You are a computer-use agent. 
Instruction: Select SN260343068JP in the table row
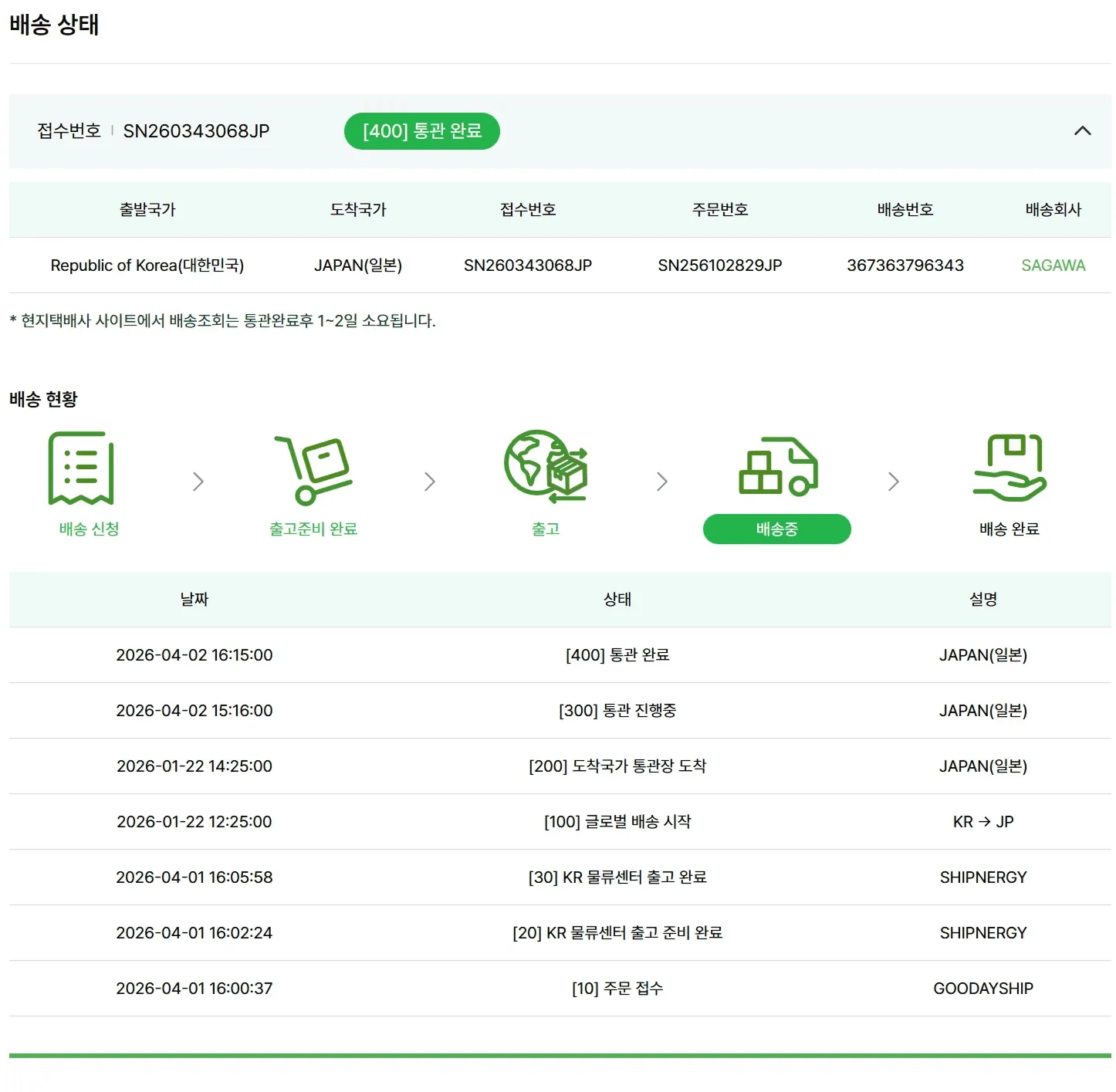click(x=528, y=265)
